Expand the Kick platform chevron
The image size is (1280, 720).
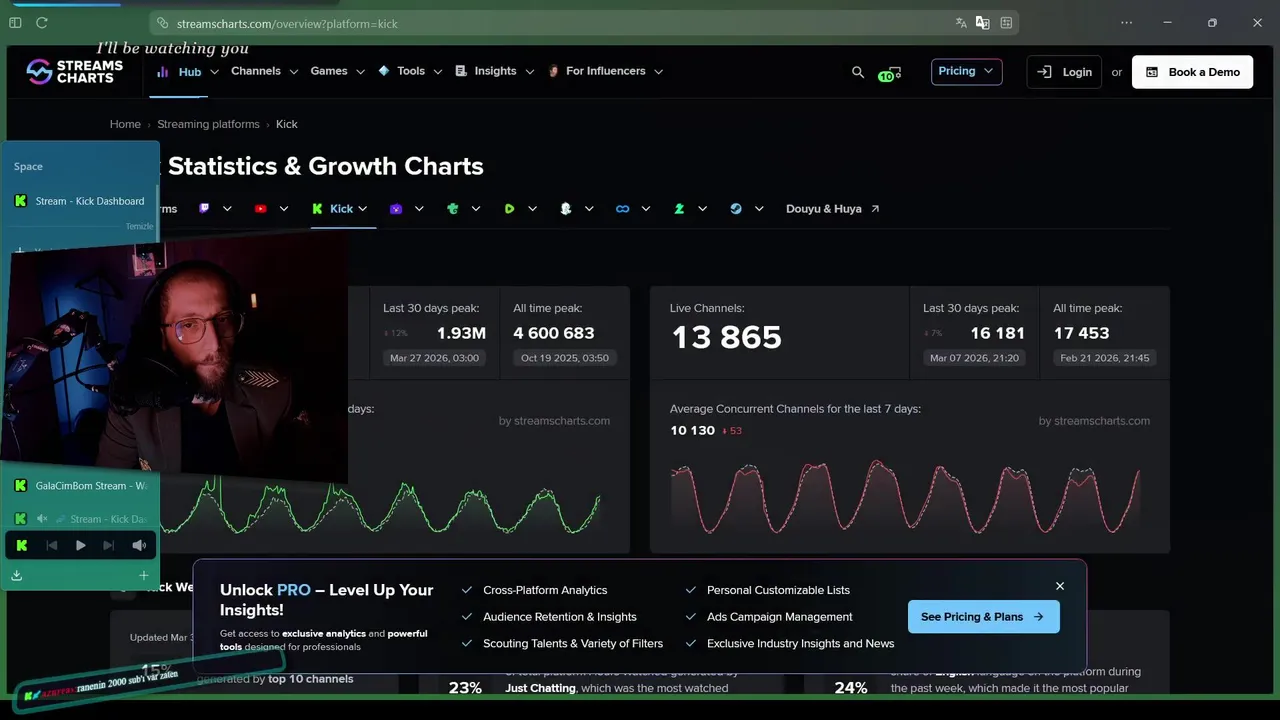[x=363, y=209]
